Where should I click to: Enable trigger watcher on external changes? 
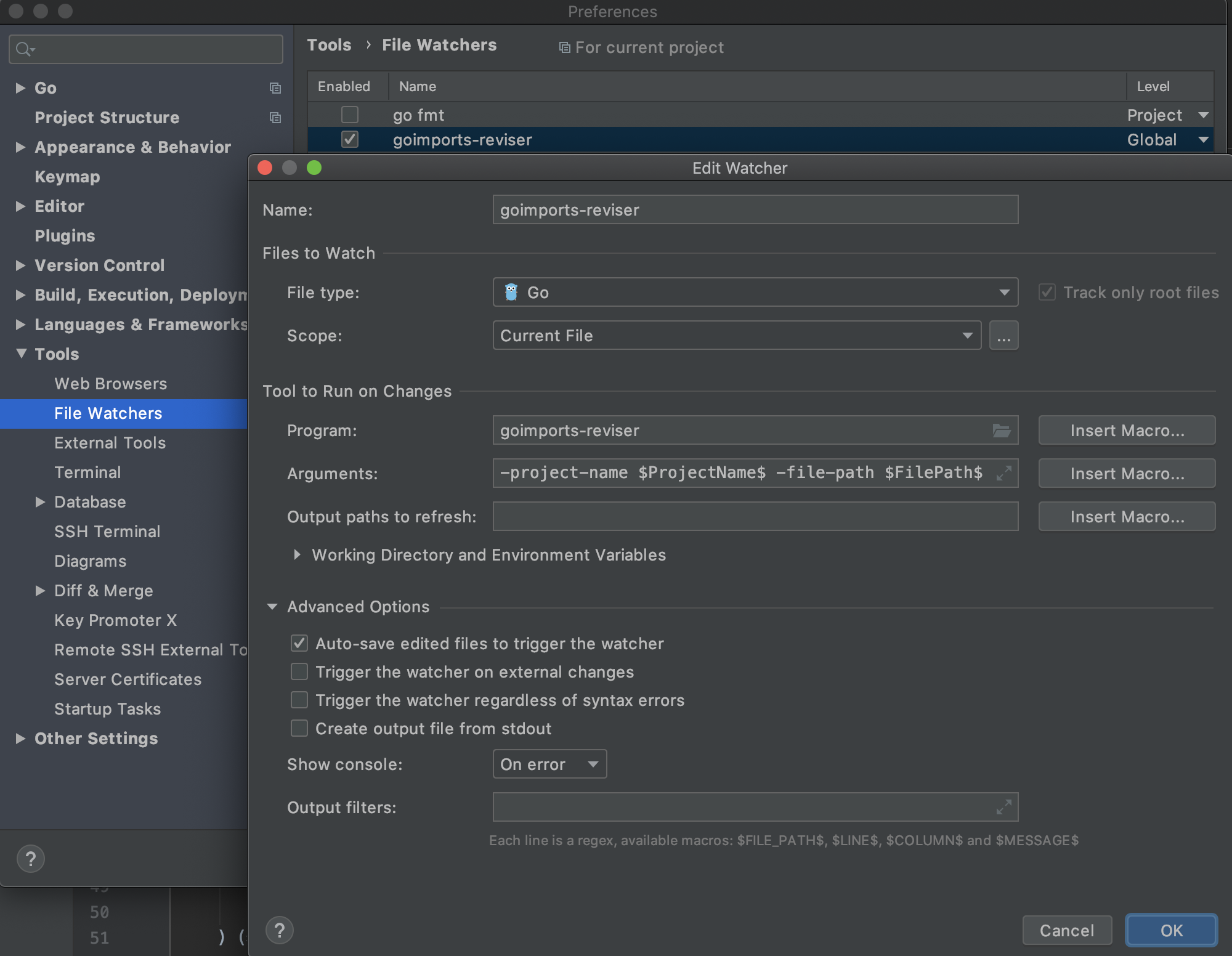299,672
